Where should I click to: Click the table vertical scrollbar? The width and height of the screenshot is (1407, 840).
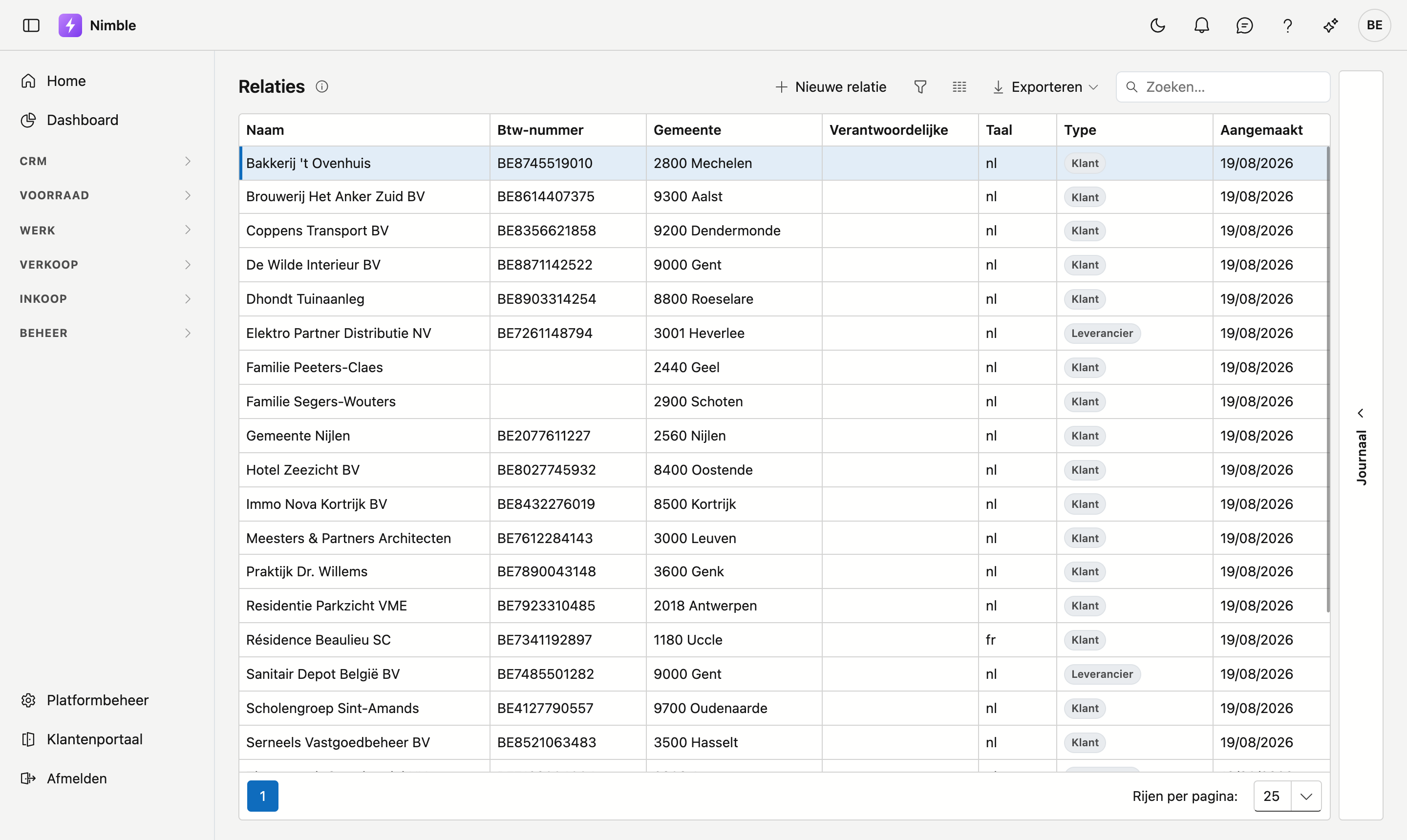point(1328,379)
